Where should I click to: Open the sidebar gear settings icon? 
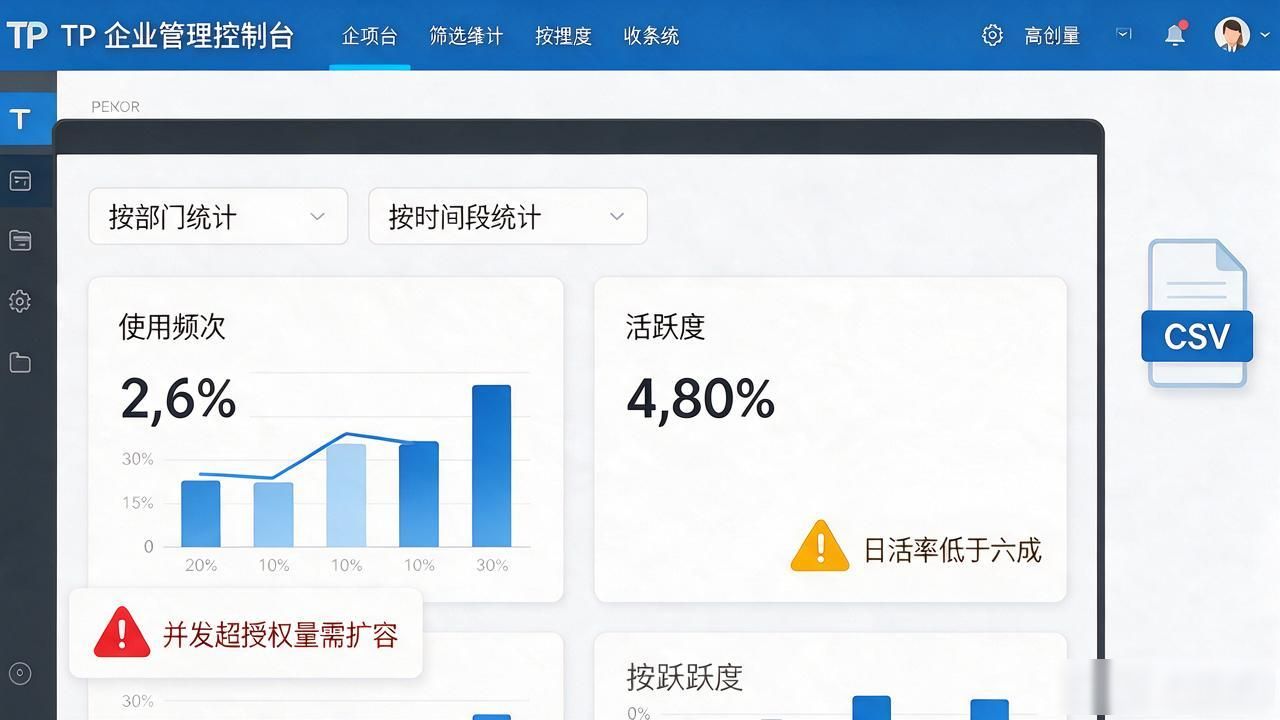[x=20, y=301]
